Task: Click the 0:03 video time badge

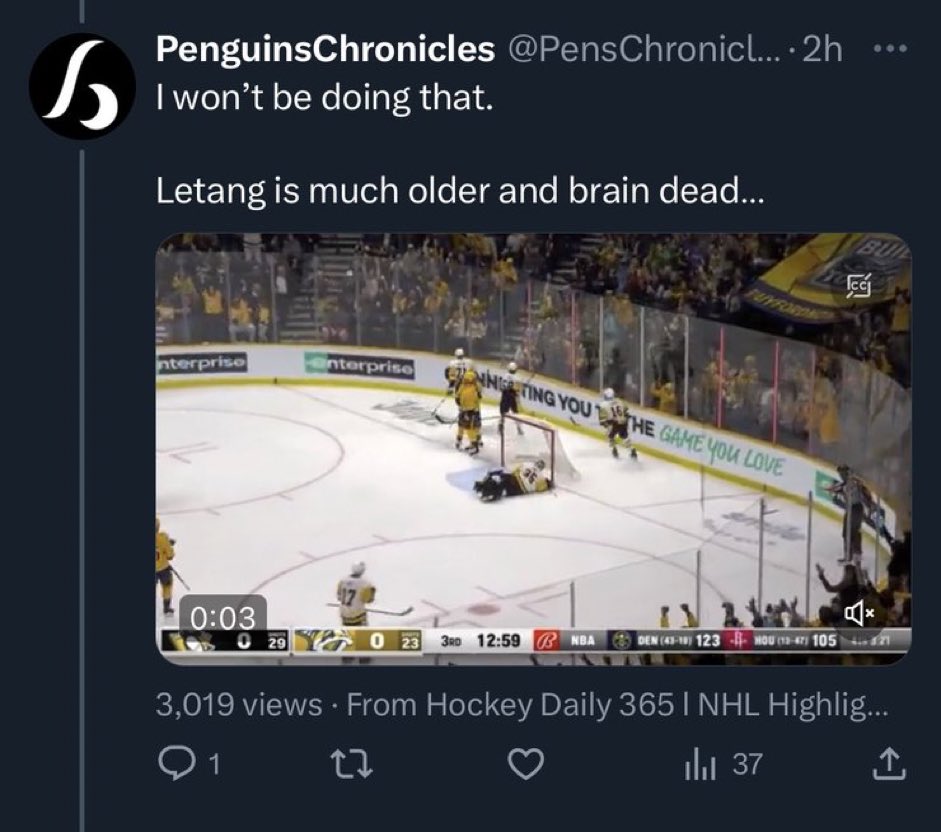Action: (223, 617)
